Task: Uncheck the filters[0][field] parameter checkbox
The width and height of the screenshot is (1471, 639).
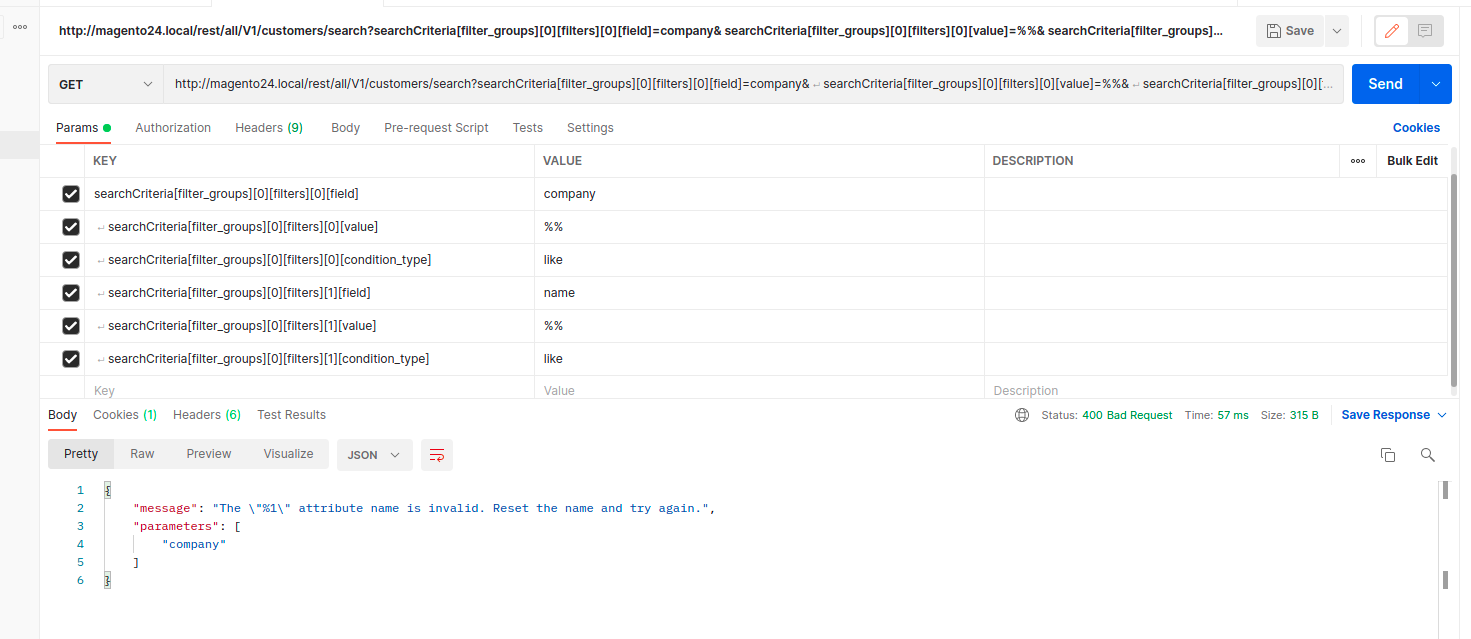Action: click(x=71, y=194)
